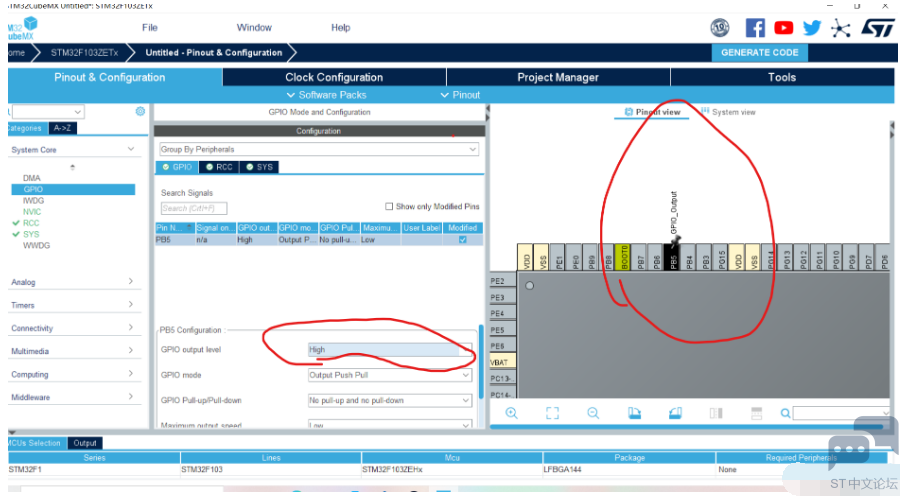Viewport: 907px width, 499px height.
Task: Rotate chip clockwise in pinout toolbar
Action: click(634, 413)
